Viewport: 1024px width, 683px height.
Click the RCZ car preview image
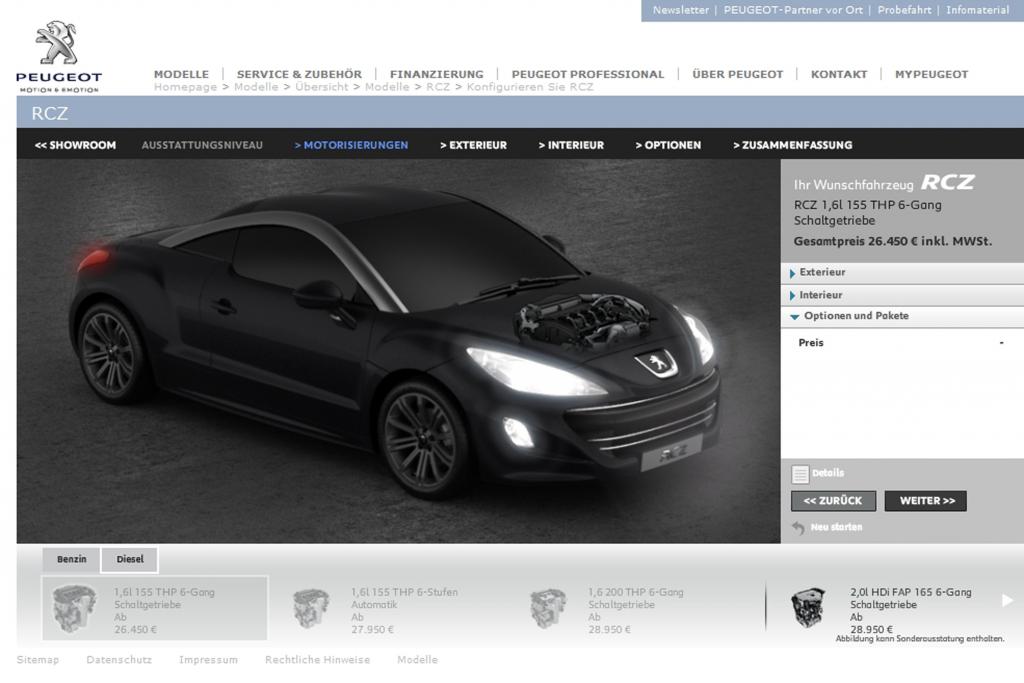(398, 351)
